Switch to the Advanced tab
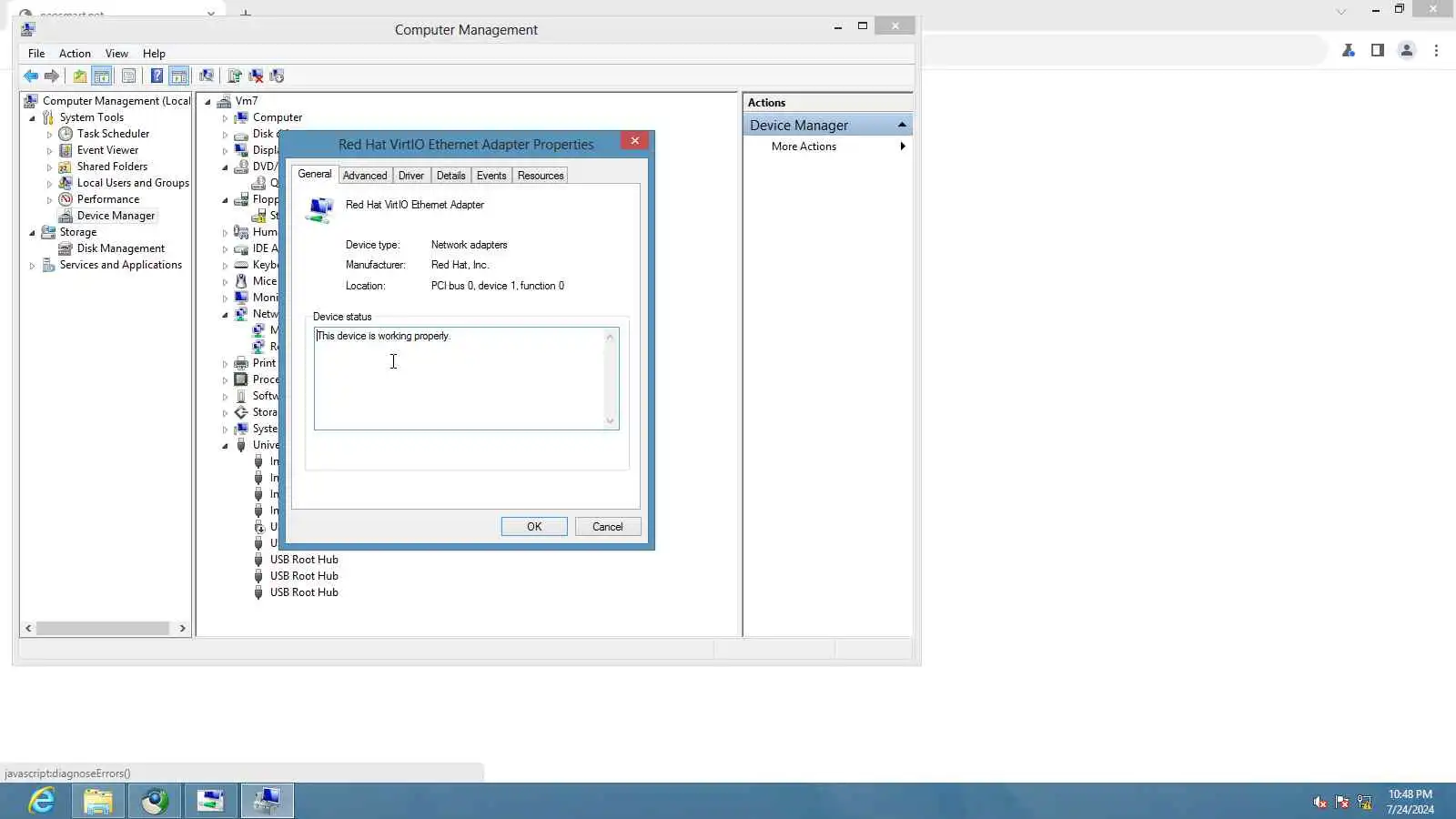 [365, 176]
